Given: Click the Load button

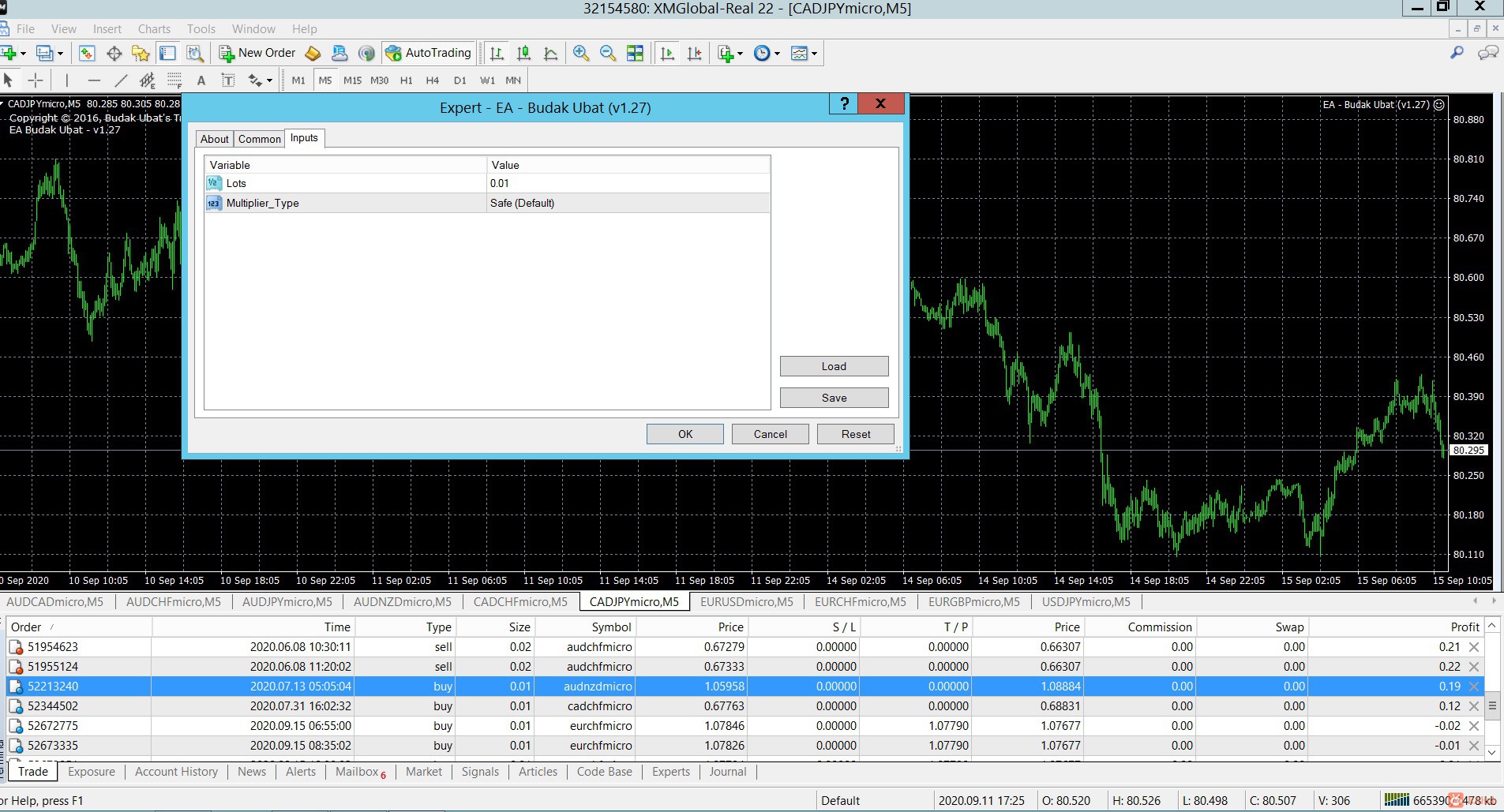Looking at the screenshot, I should point(834,366).
